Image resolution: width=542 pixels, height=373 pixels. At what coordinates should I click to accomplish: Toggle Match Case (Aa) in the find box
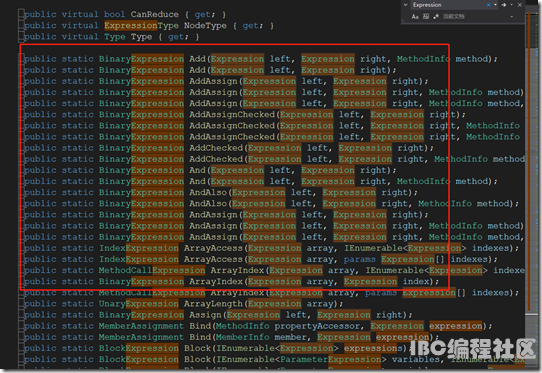415,17
